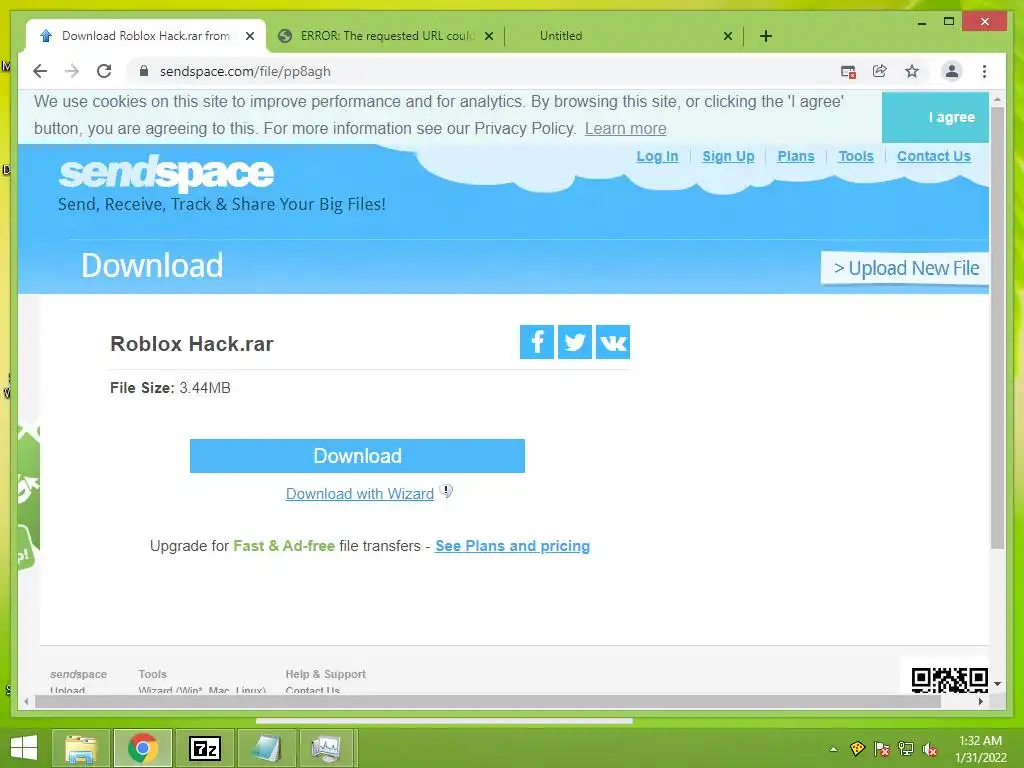Select the Download Roblox Hack.rar tab
1024x768 pixels.
tap(146, 36)
